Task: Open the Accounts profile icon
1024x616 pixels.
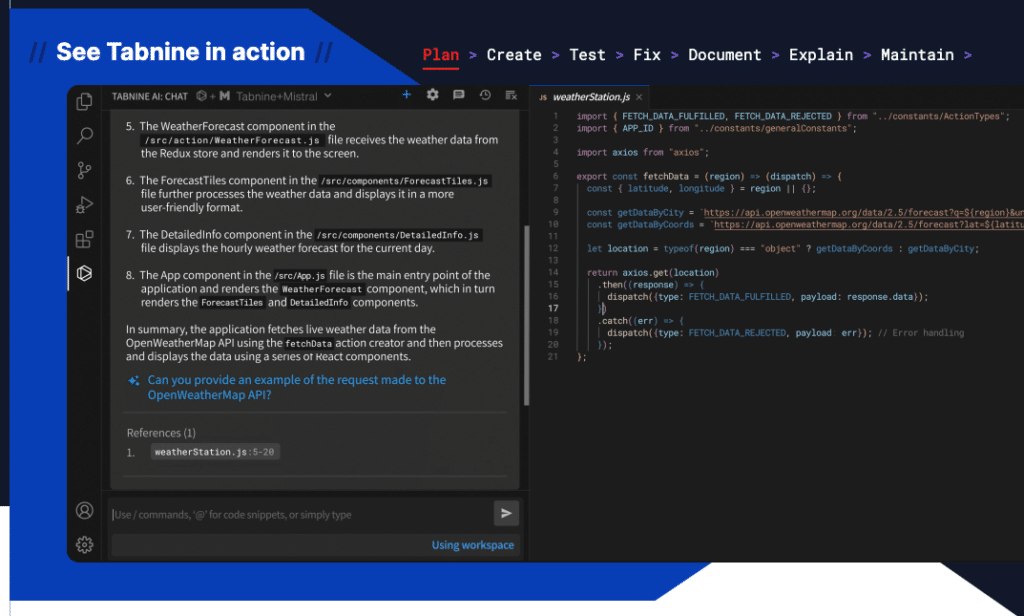Action: tap(84, 510)
